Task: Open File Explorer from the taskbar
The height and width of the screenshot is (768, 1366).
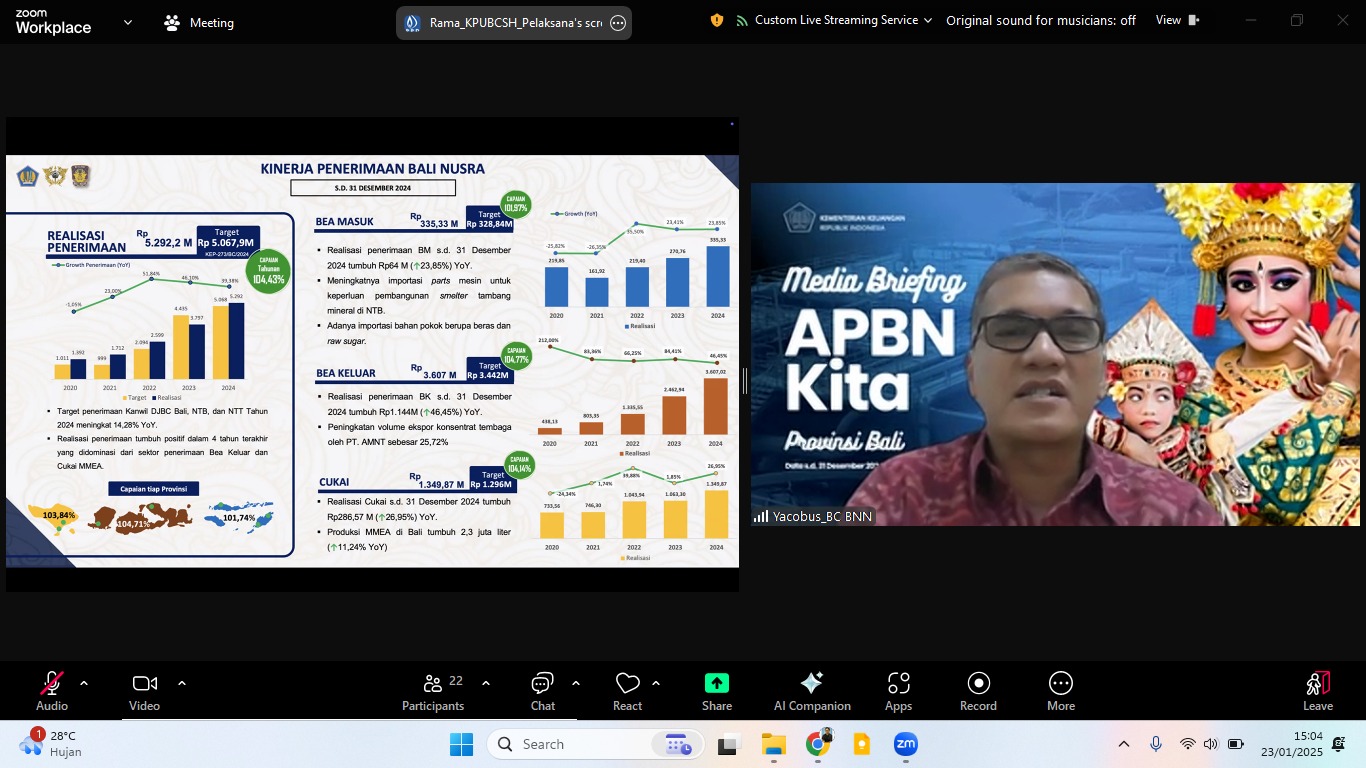Action: click(773, 744)
